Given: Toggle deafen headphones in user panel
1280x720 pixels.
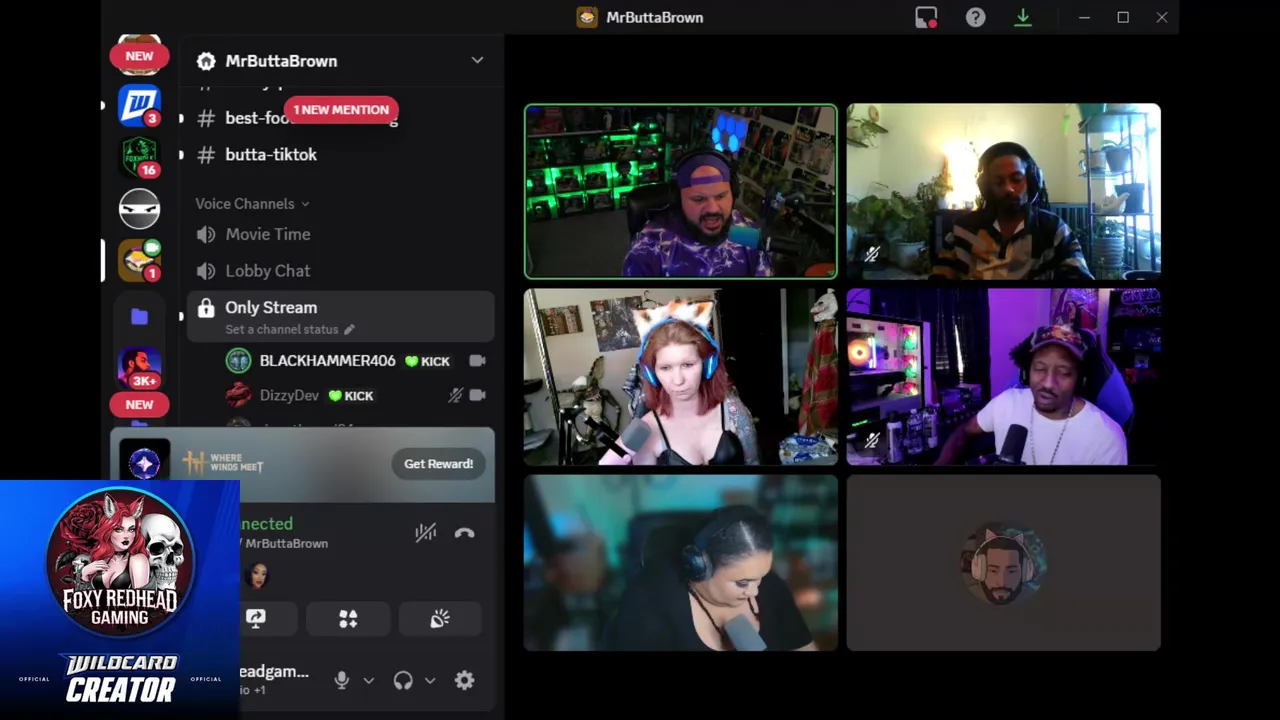Looking at the screenshot, I should pyautogui.click(x=403, y=680).
